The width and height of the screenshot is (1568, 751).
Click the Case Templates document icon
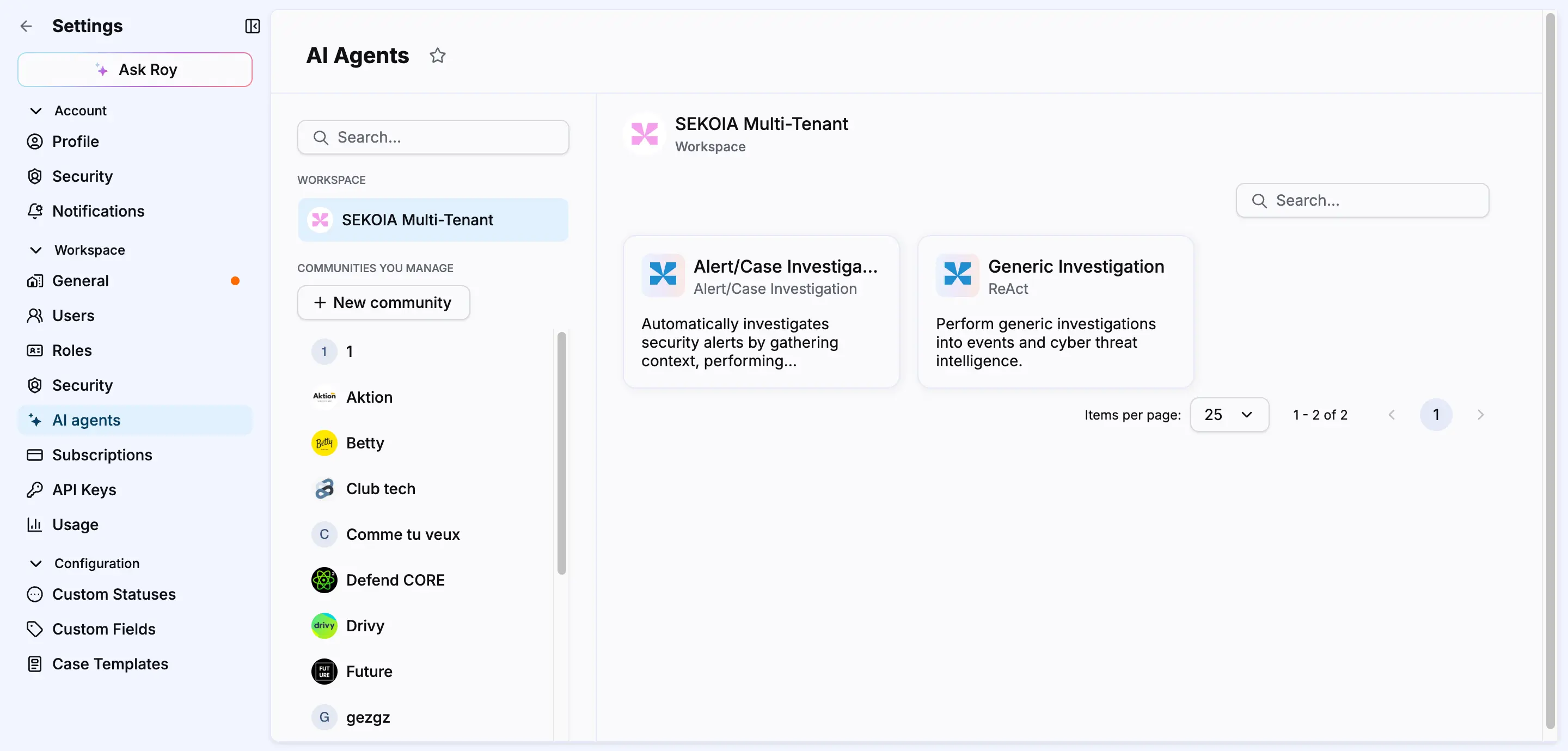[x=35, y=663]
